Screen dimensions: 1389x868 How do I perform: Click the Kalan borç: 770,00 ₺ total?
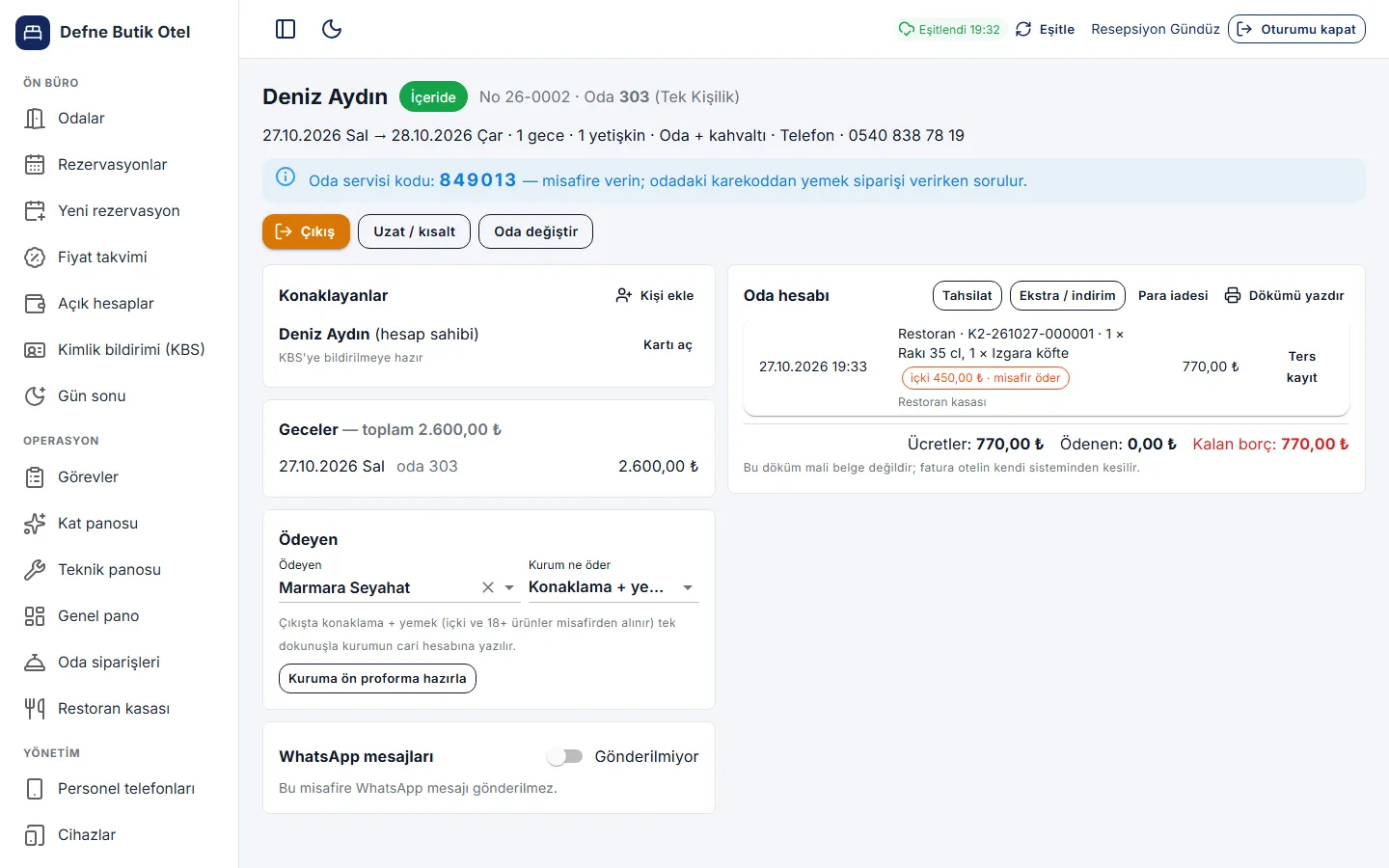click(x=1270, y=445)
